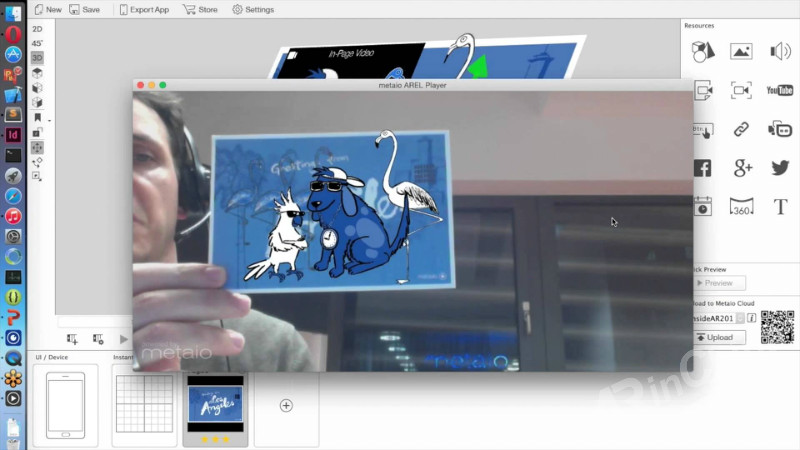Add a 360 panorama resource
The image size is (800, 450).
[x=741, y=207]
